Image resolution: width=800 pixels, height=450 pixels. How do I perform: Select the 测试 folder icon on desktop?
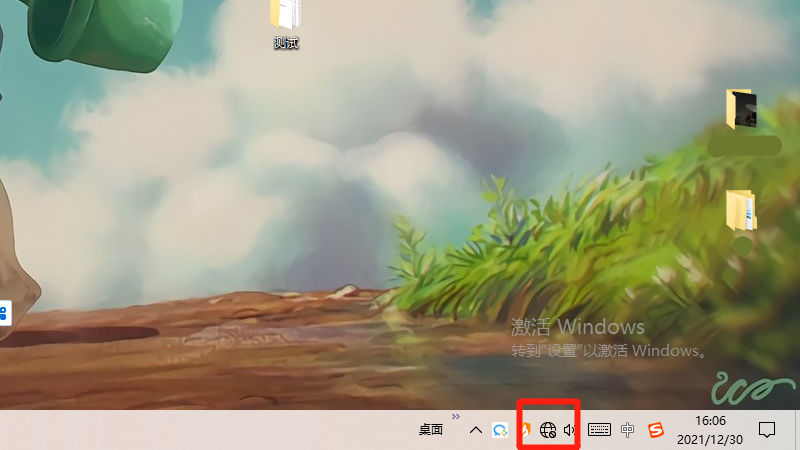[286, 15]
